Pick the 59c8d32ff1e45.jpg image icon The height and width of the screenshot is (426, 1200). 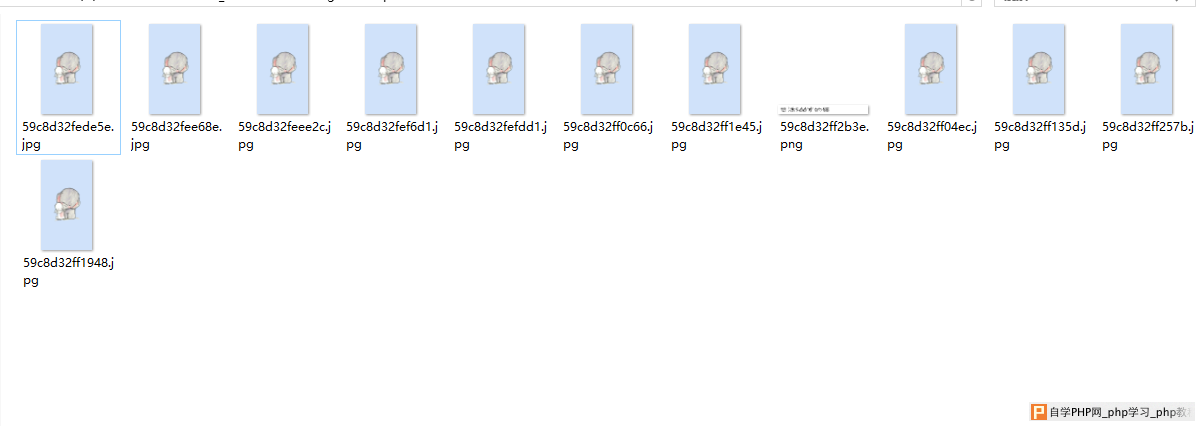[715, 69]
